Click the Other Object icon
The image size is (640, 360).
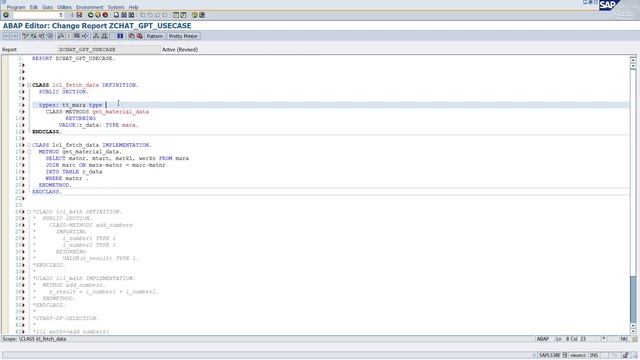[x=41, y=36]
